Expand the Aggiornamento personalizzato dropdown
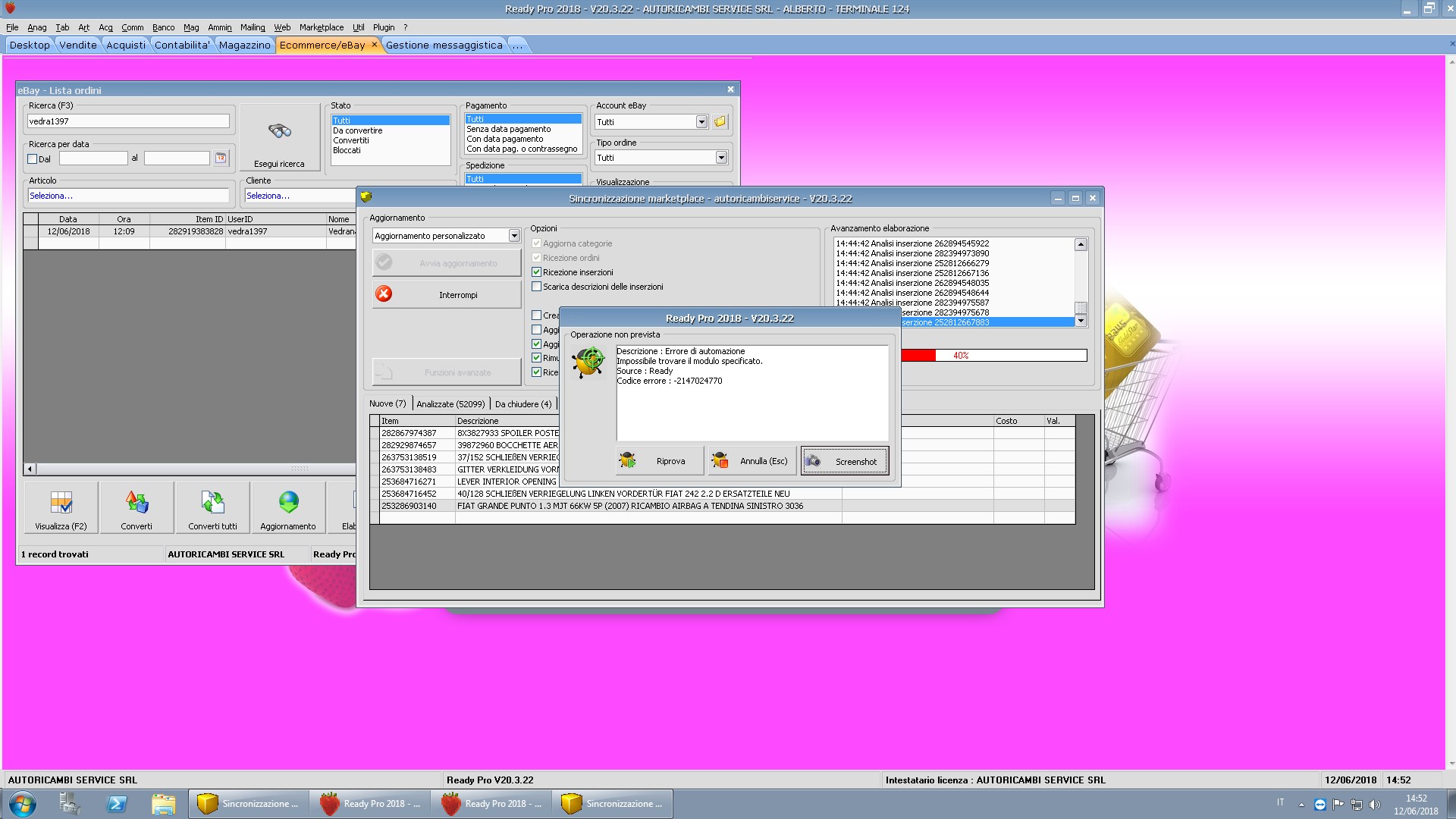The width and height of the screenshot is (1456, 819). pyautogui.click(x=513, y=236)
